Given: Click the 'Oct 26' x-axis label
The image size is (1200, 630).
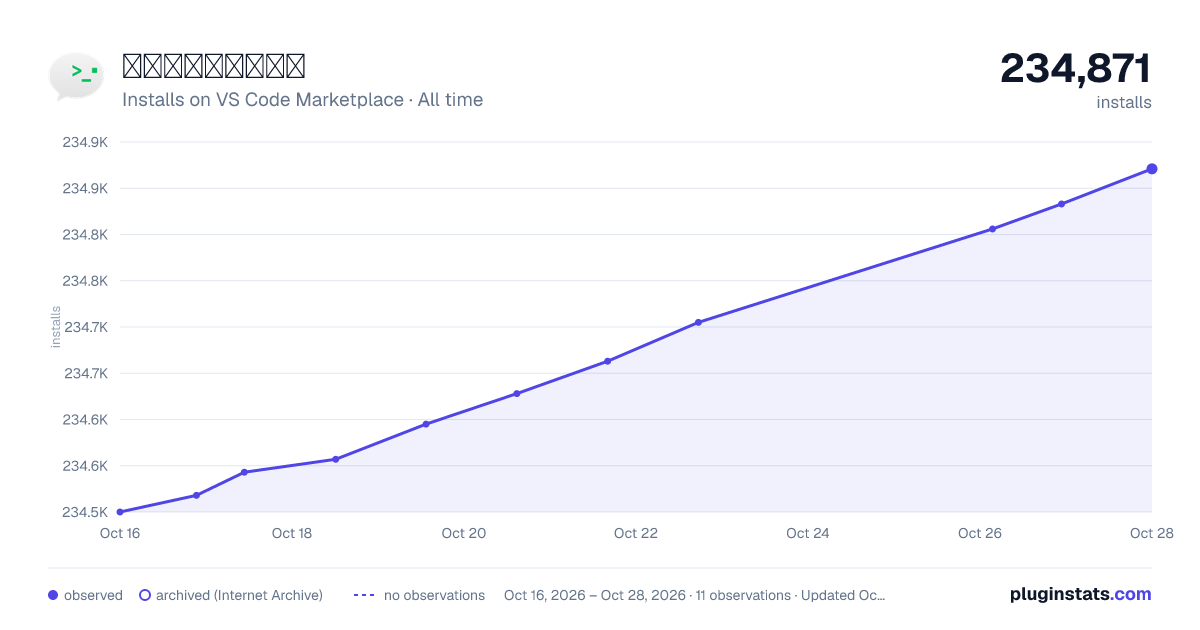Looking at the screenshot, I should [980, 533].
